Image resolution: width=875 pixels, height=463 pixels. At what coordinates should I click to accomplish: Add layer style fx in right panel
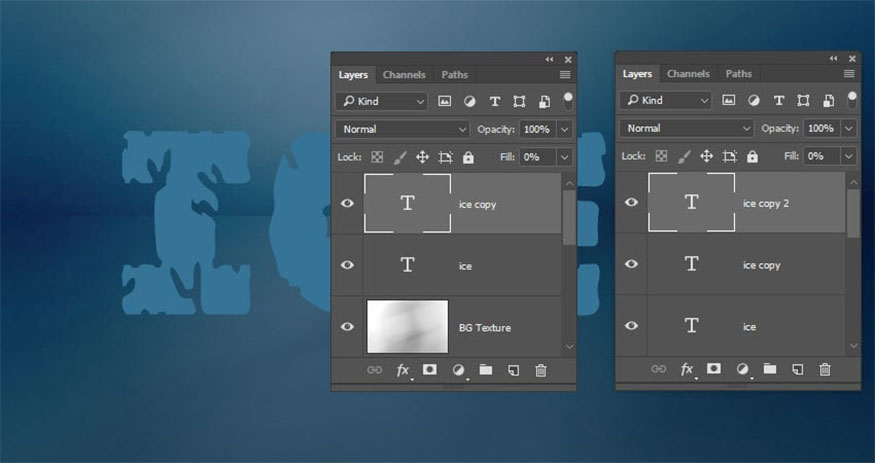687,369
